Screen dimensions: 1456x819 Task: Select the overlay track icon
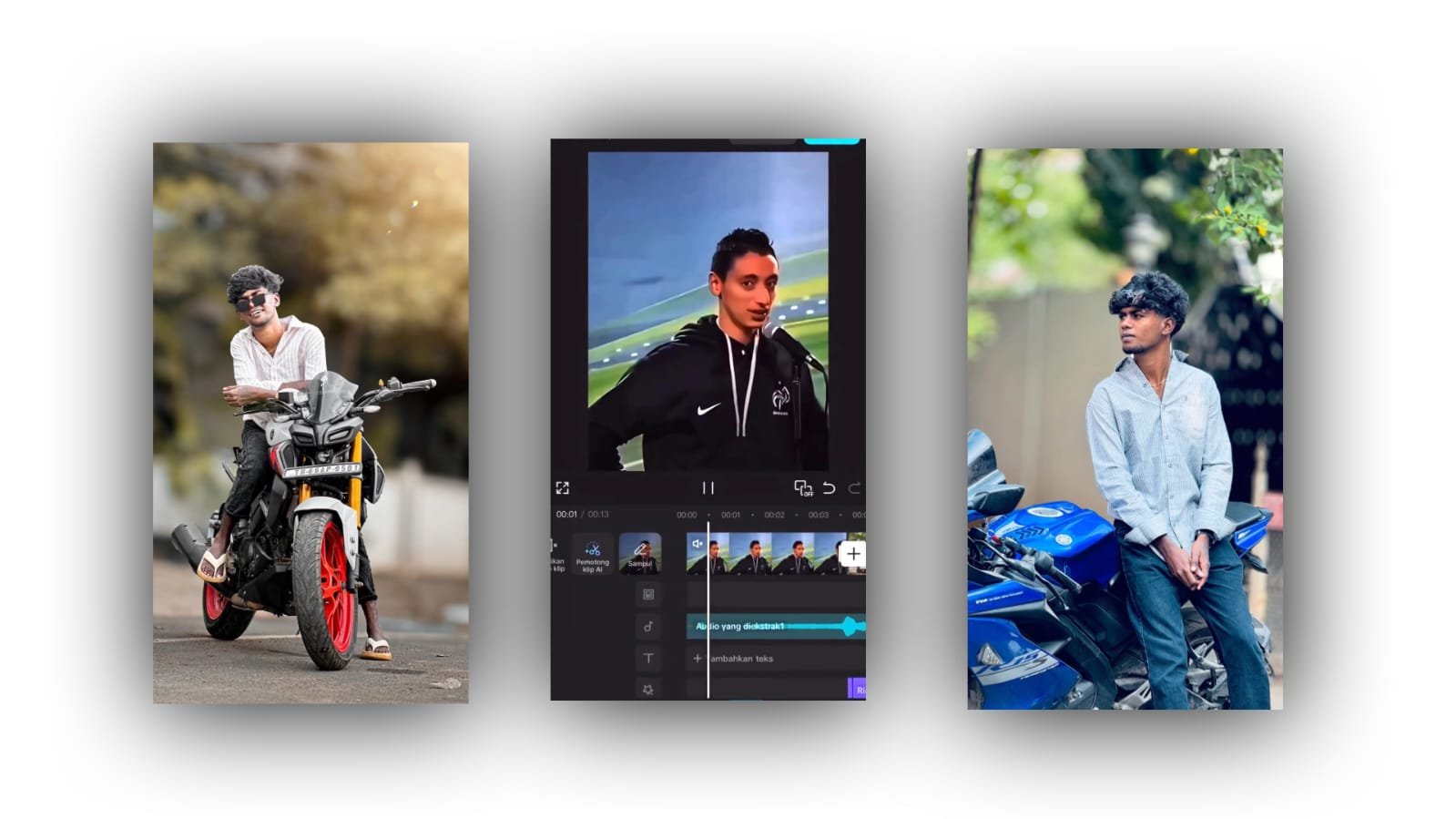pos(648,595)
